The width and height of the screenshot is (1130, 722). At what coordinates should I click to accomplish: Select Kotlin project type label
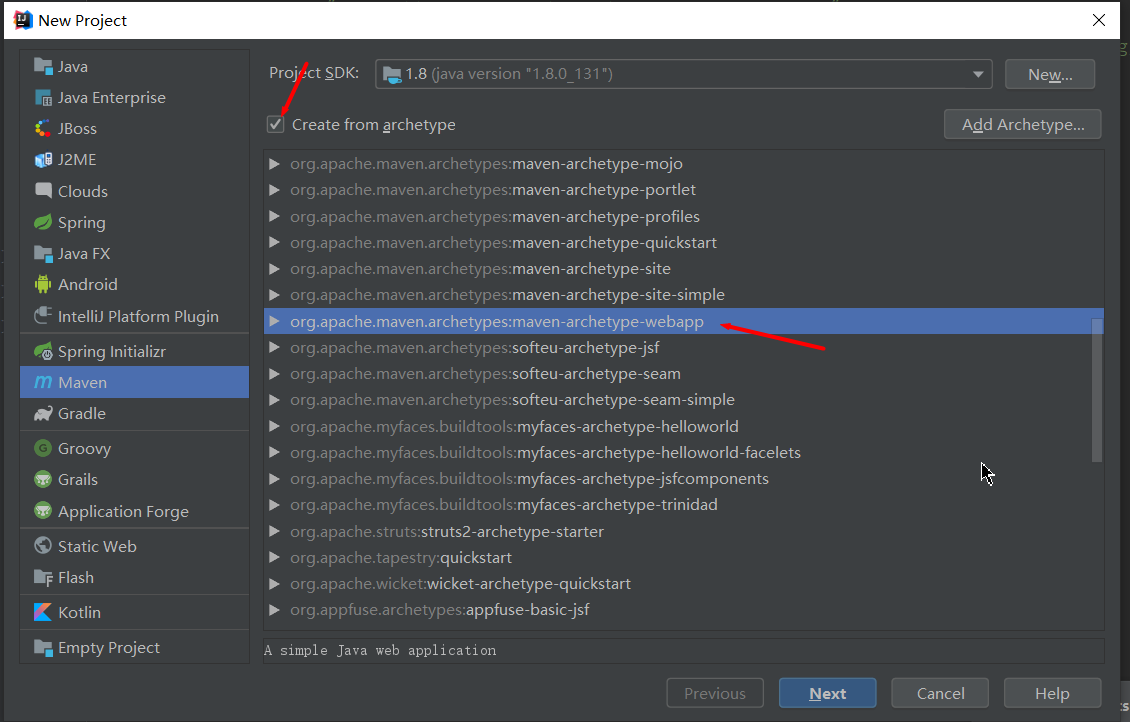click(x=79, y=612)
